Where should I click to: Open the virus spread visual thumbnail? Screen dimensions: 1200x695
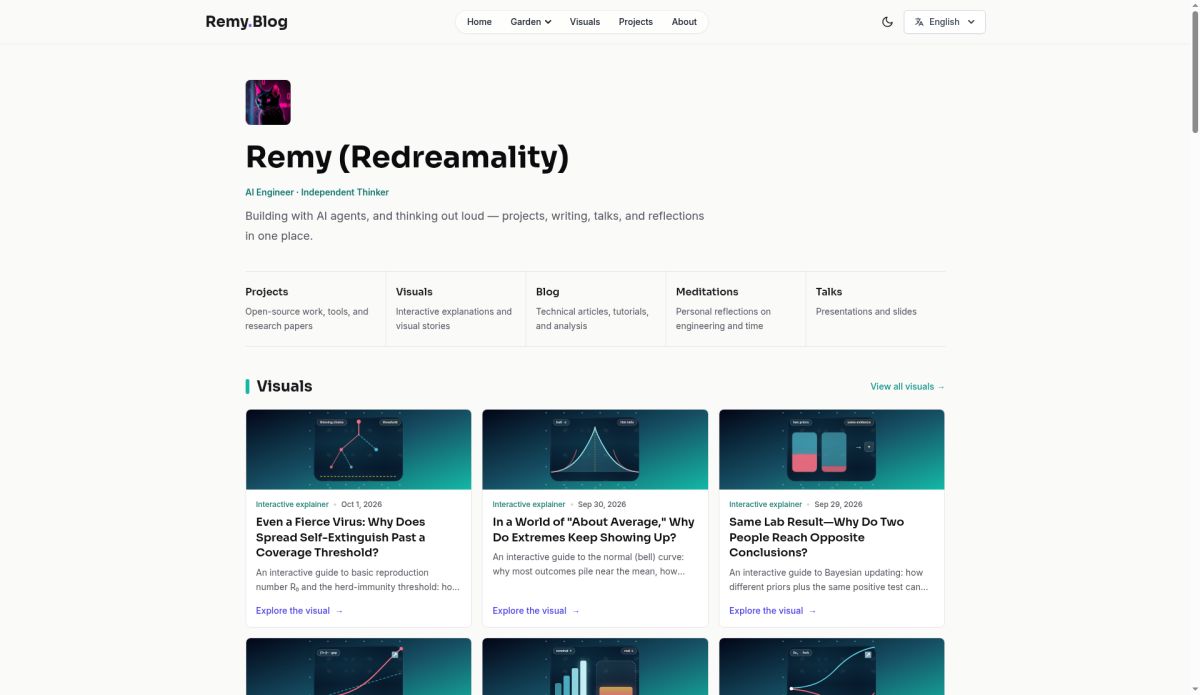[x=358, y=449]
